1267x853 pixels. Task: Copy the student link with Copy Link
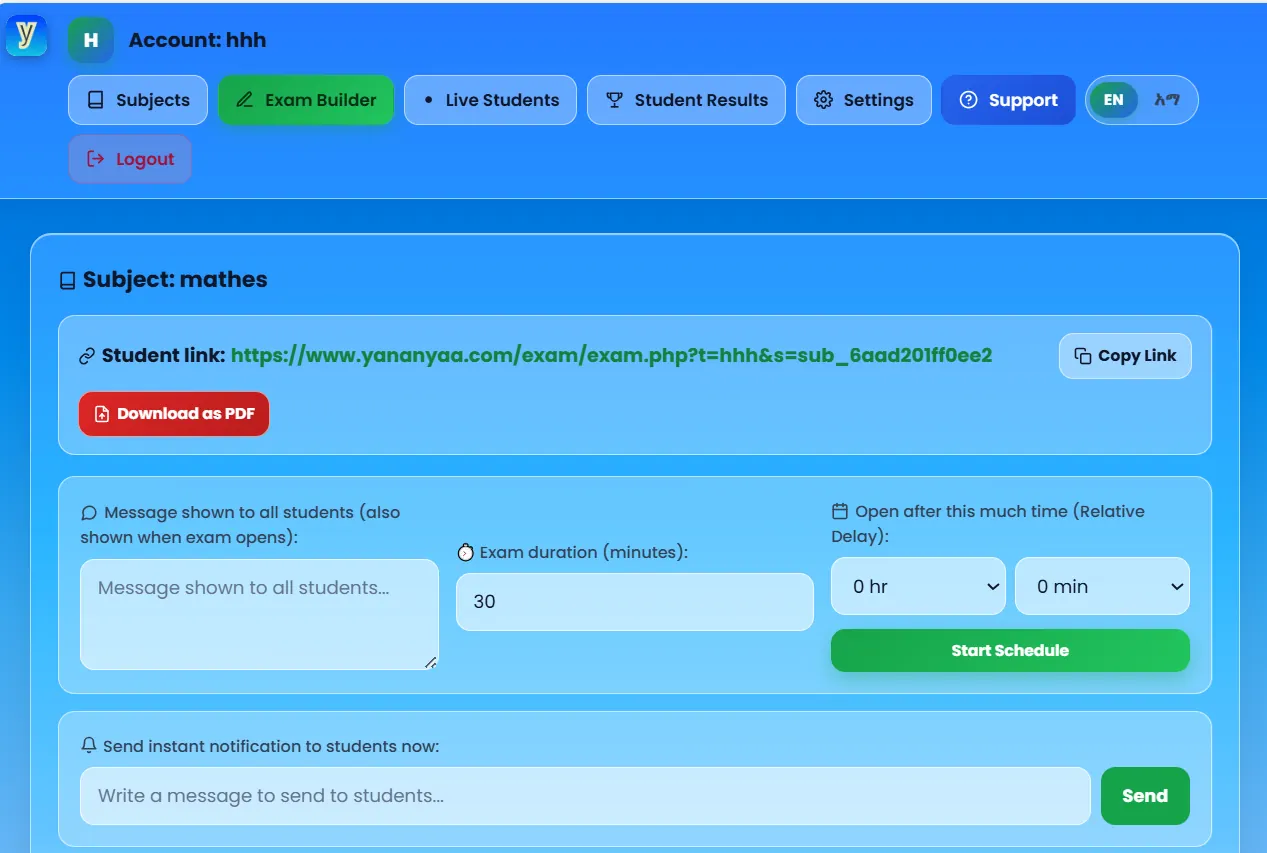coord(1125,356)
